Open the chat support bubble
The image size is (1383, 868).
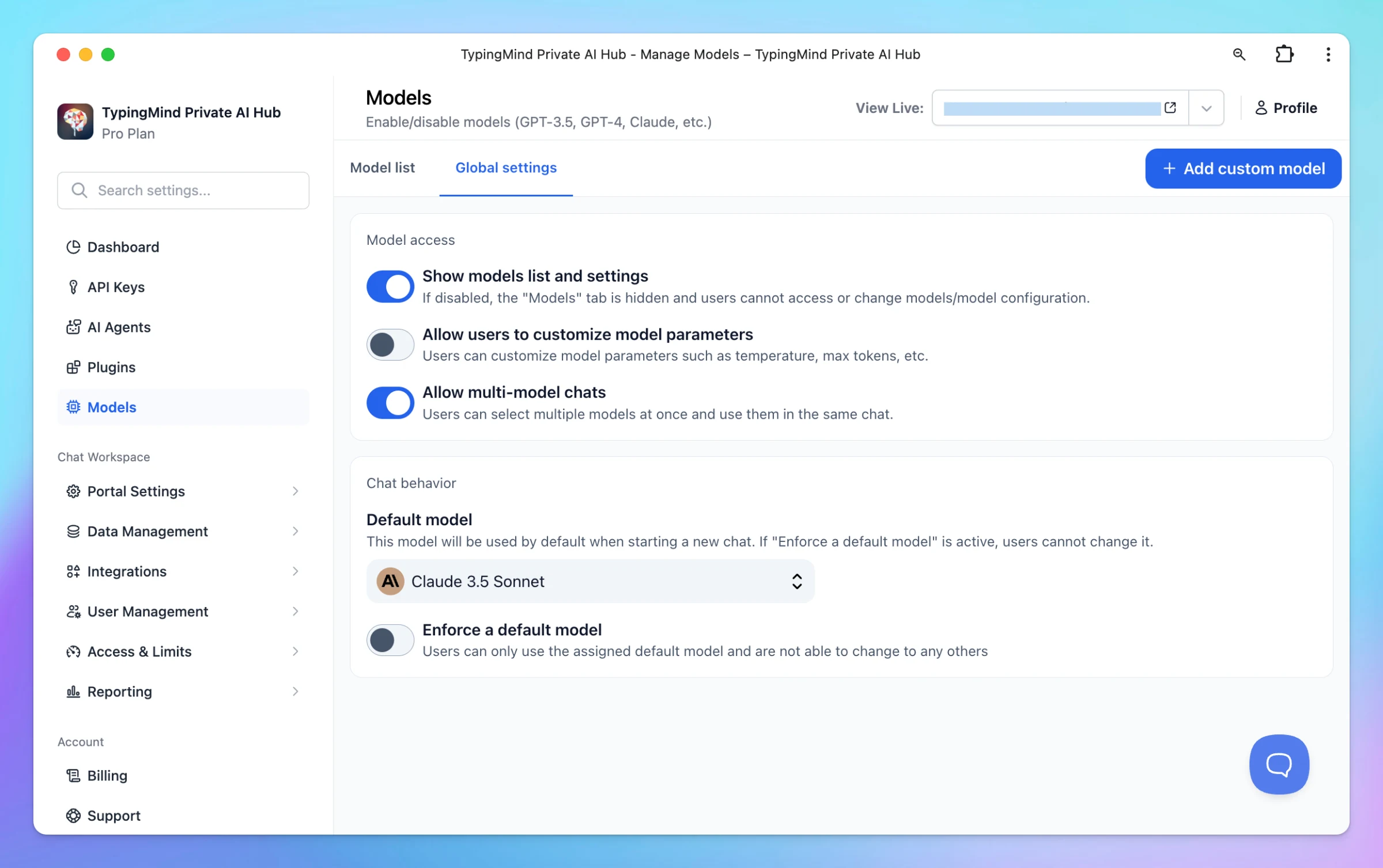click(1279, 764)
